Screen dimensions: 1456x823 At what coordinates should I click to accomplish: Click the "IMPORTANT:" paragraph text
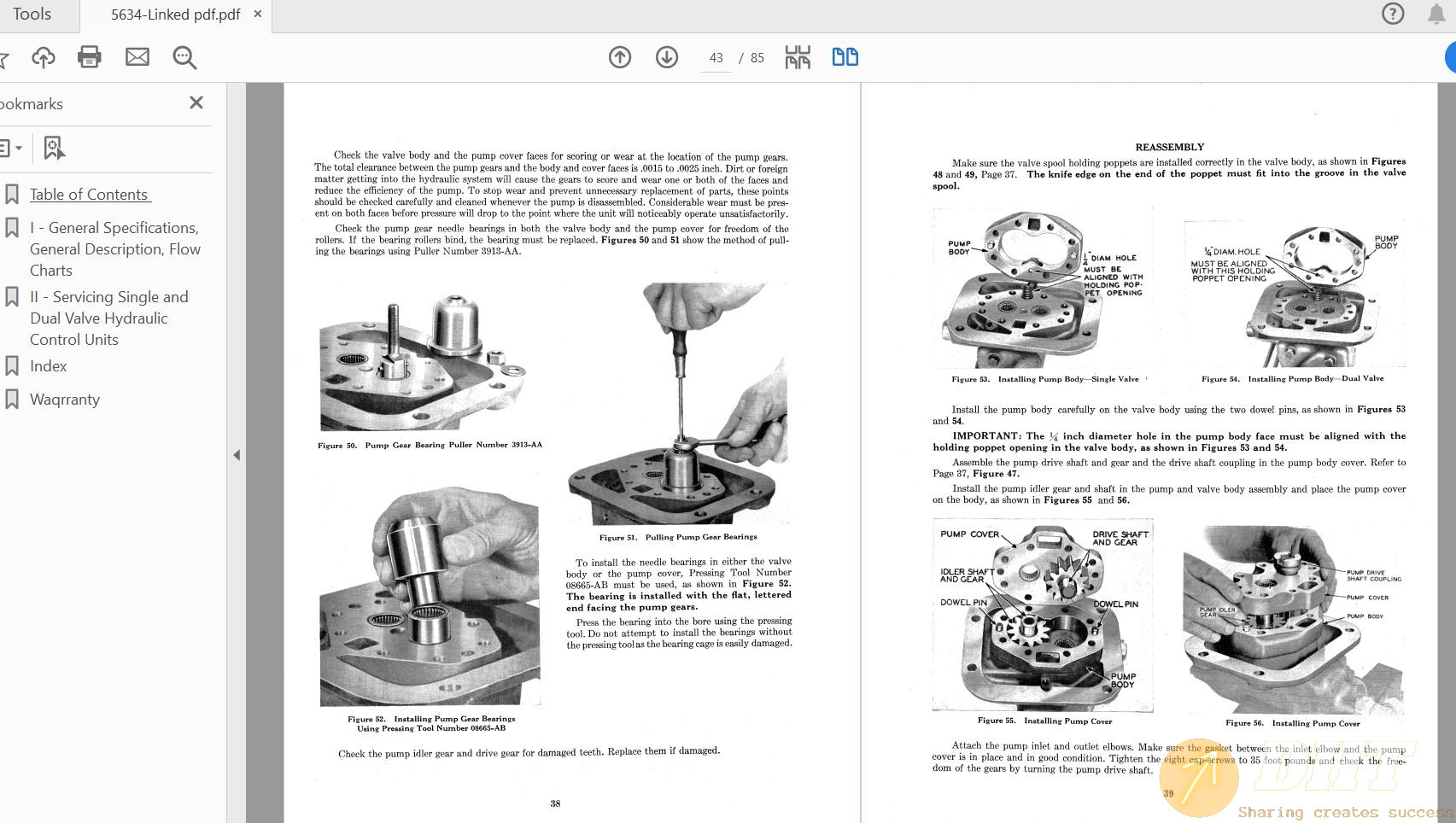tap(1169, 441)
